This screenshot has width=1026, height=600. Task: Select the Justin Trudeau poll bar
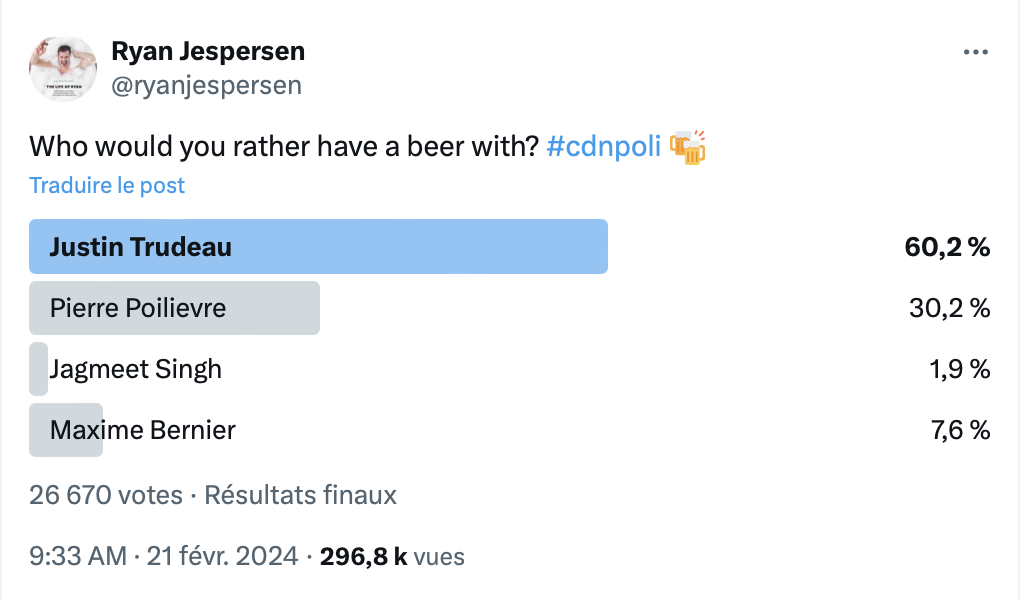(x=318, y=247)
